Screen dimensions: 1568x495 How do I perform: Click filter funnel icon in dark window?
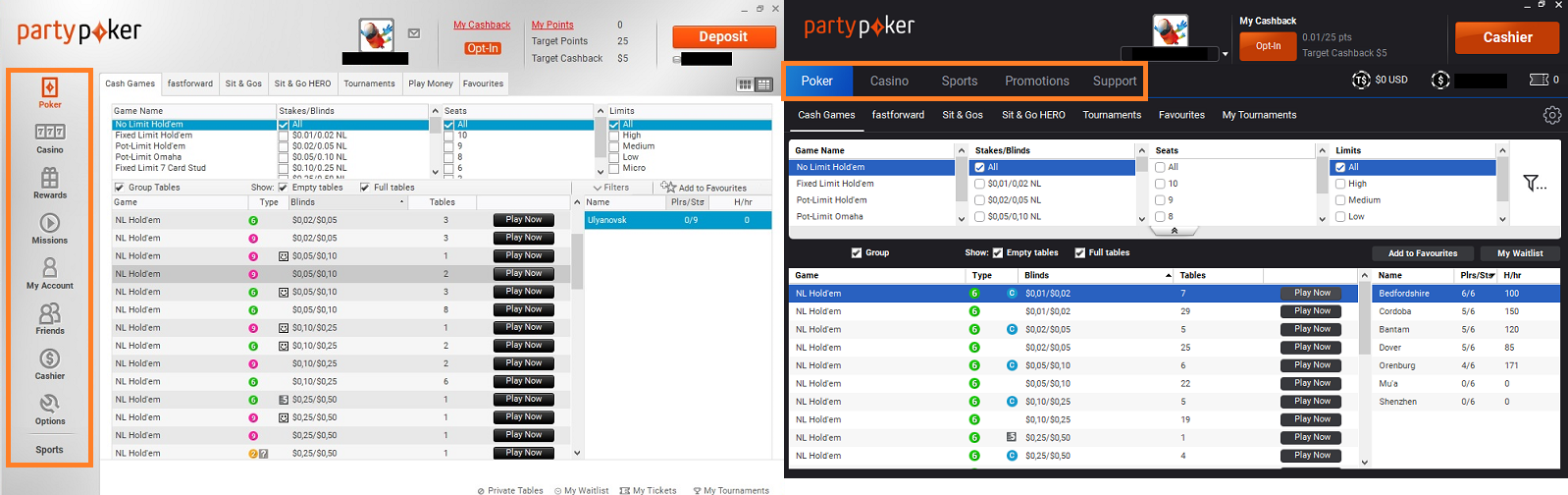pos(1534,184)
